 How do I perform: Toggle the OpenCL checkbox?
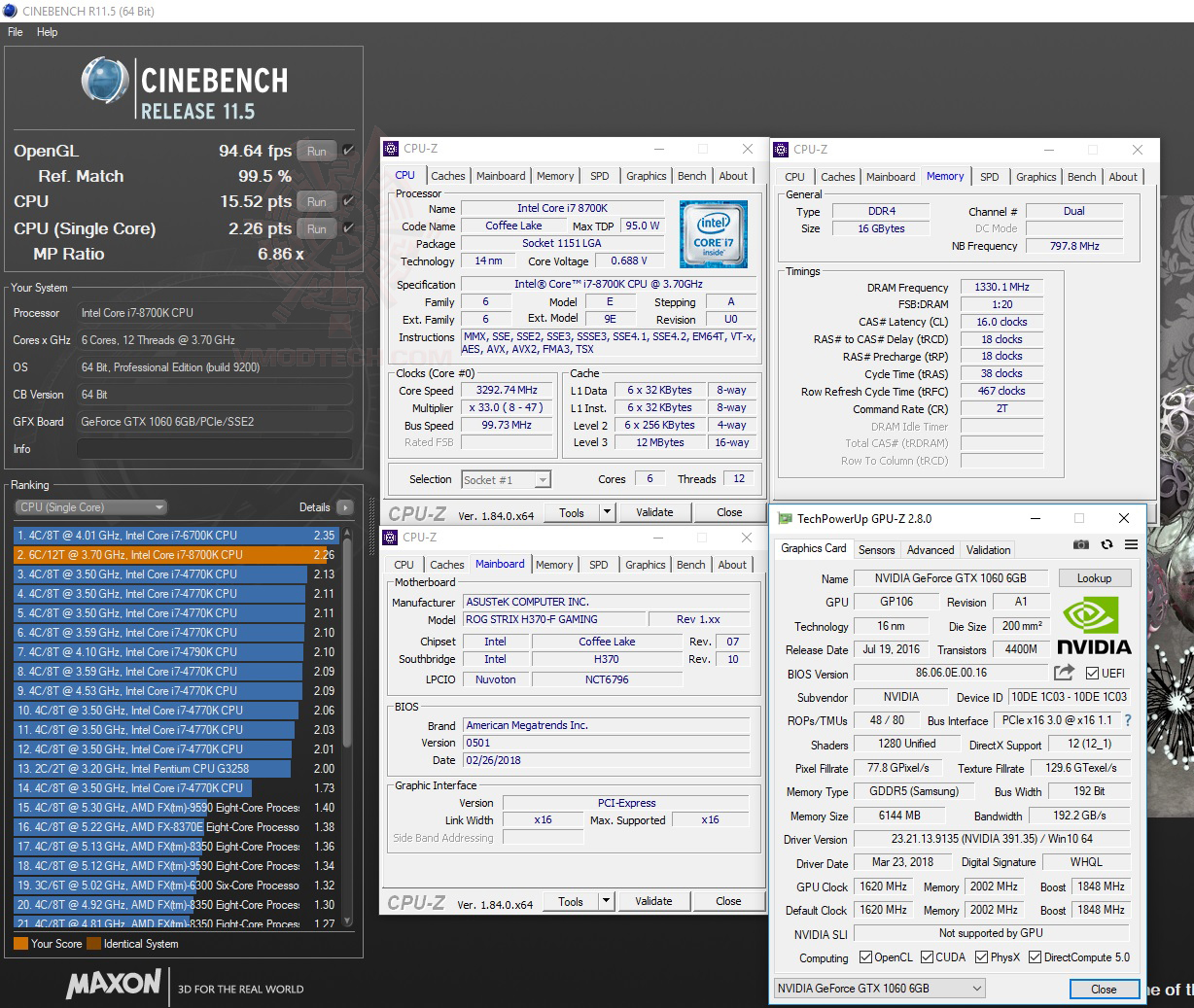point(865,956)
